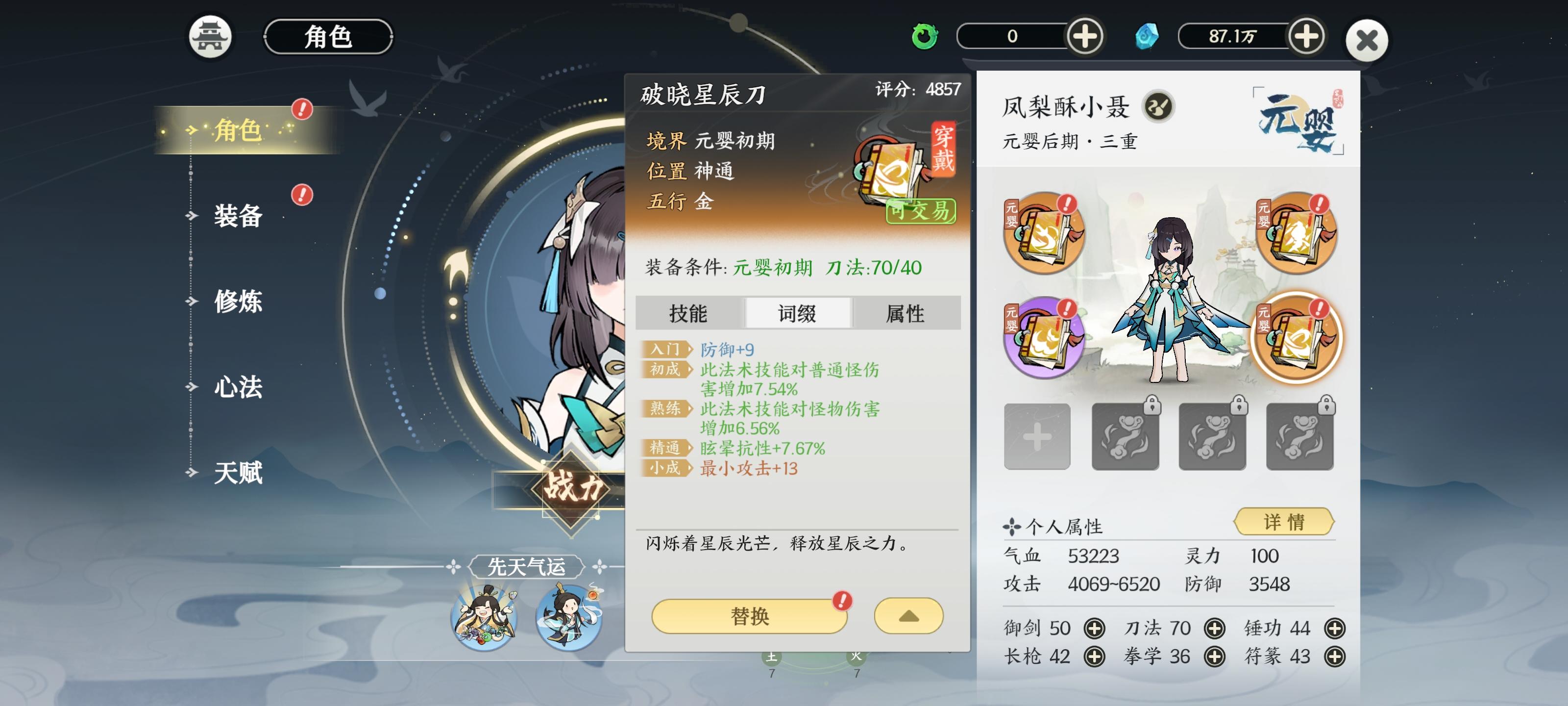Viewport: 1568px width, 706px height.
Task: Expand the 心法 sidebar section
Action: click(x=238, y=387)
